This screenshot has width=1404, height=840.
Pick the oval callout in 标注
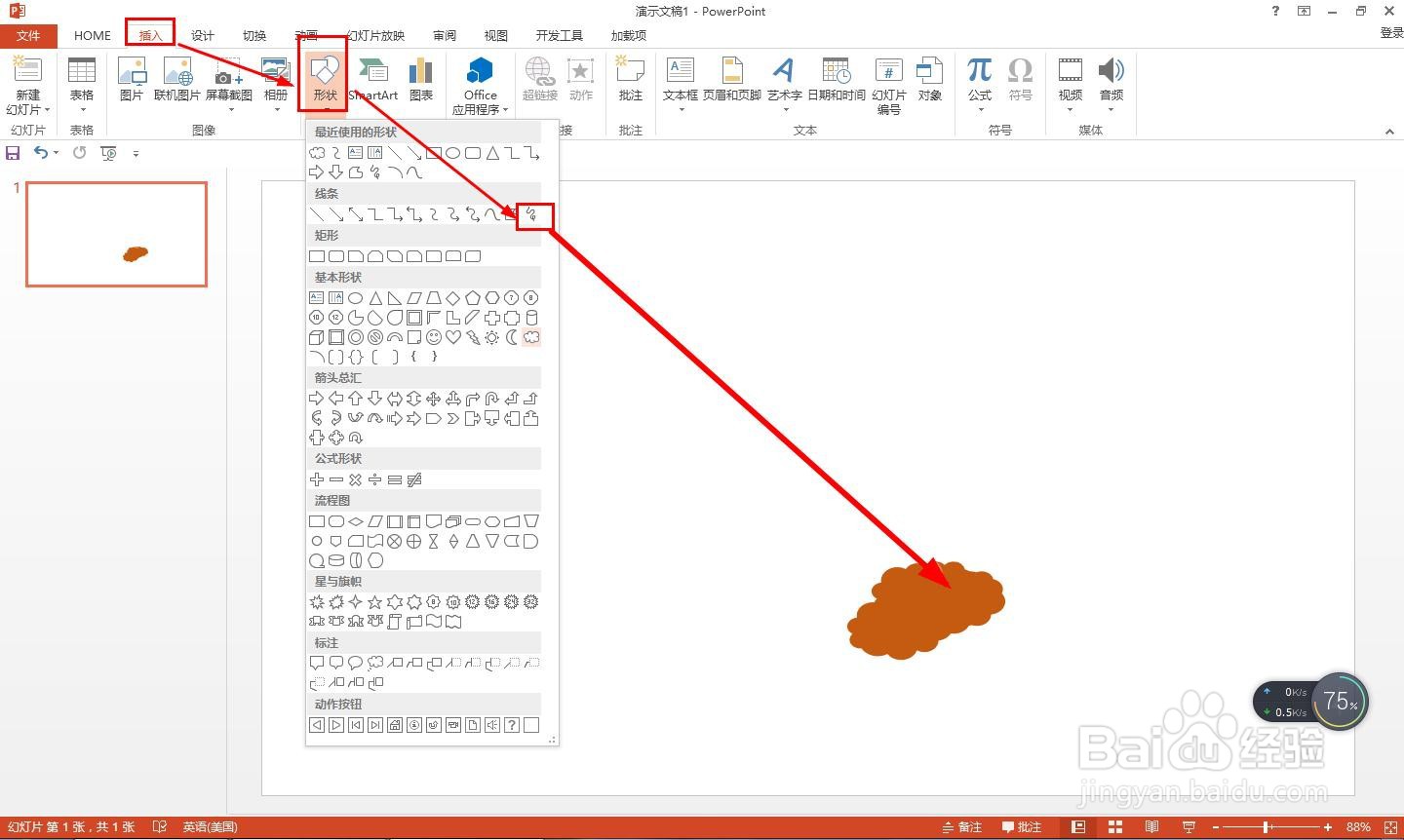coord(356,664)
